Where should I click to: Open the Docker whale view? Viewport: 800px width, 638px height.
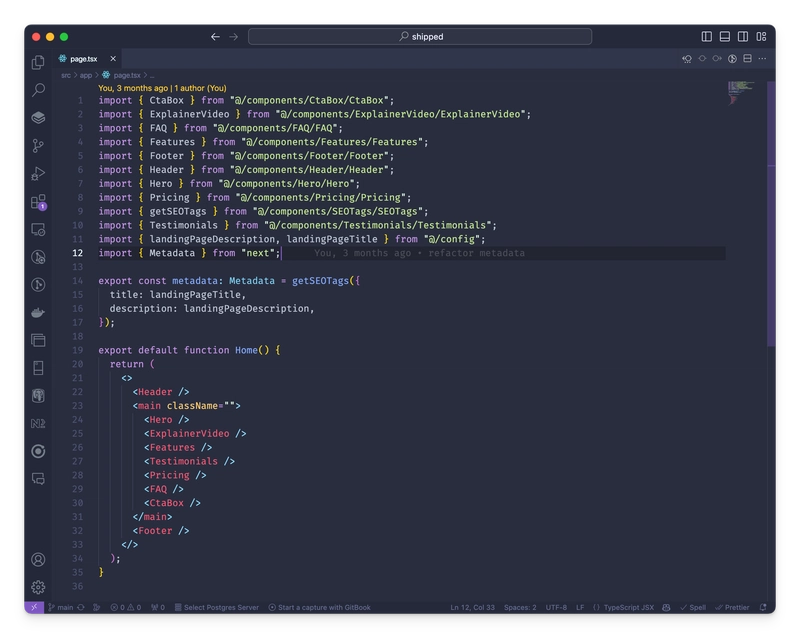(38, 312)
